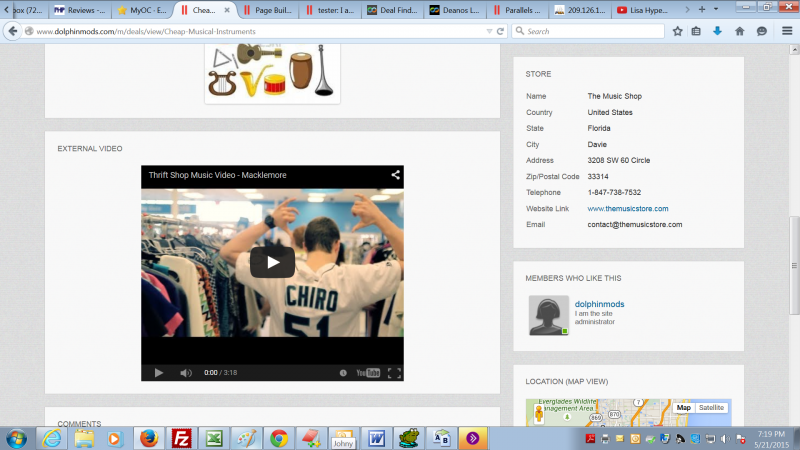This screenshot has height=450, width=800.
Task: Share the video using the share icon
Action: pos(395,175)
